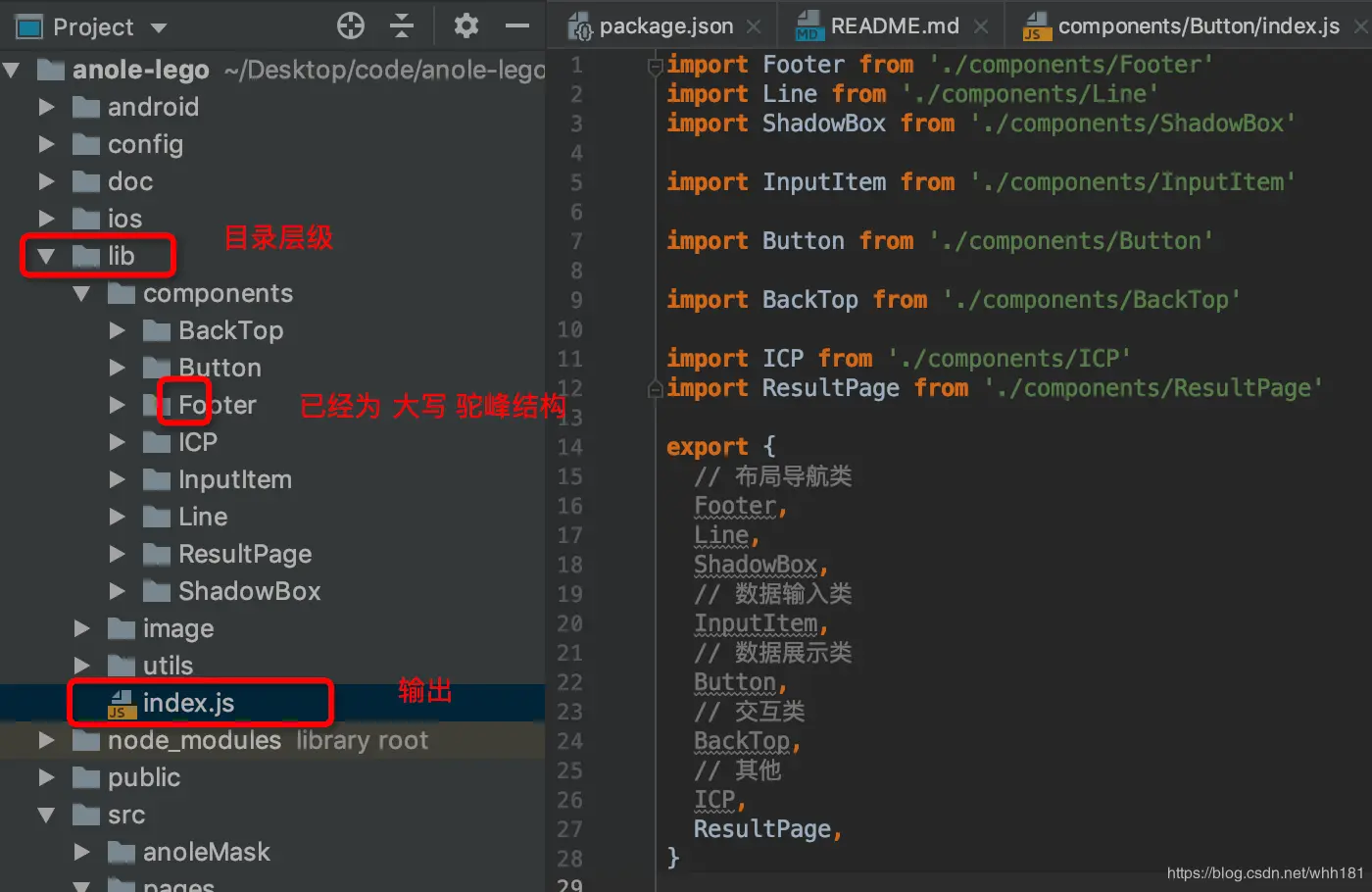Click line number 14 in the gutter
The image size is (1372, 892).
click(x=569, y=447)
